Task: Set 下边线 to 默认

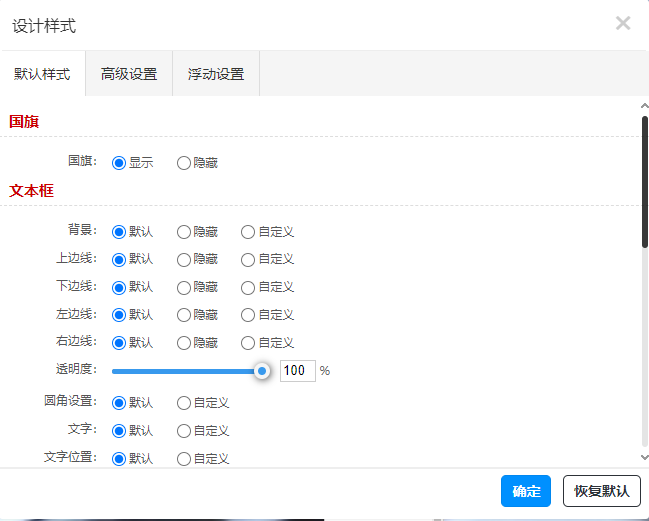Action: click(x=119, y=288)
